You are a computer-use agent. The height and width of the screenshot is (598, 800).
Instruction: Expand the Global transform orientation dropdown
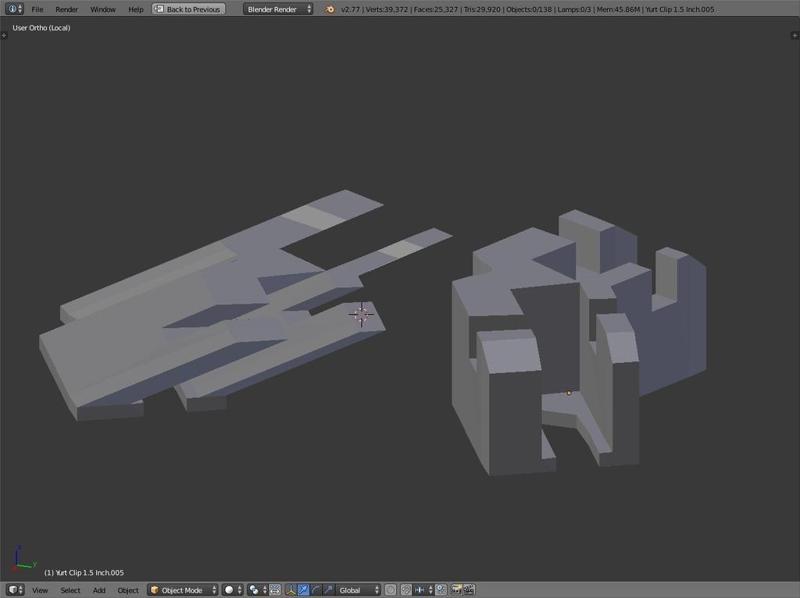(358, 590)
